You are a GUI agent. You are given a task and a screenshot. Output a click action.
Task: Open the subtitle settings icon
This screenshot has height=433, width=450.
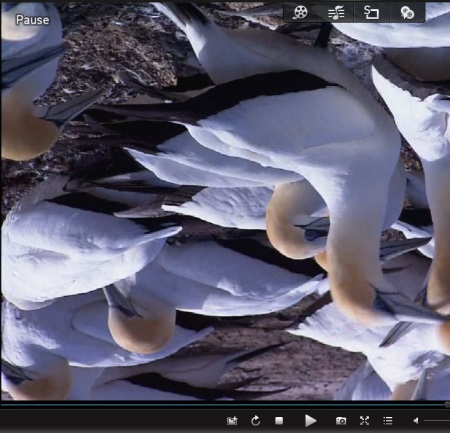(x=371, y=13)
